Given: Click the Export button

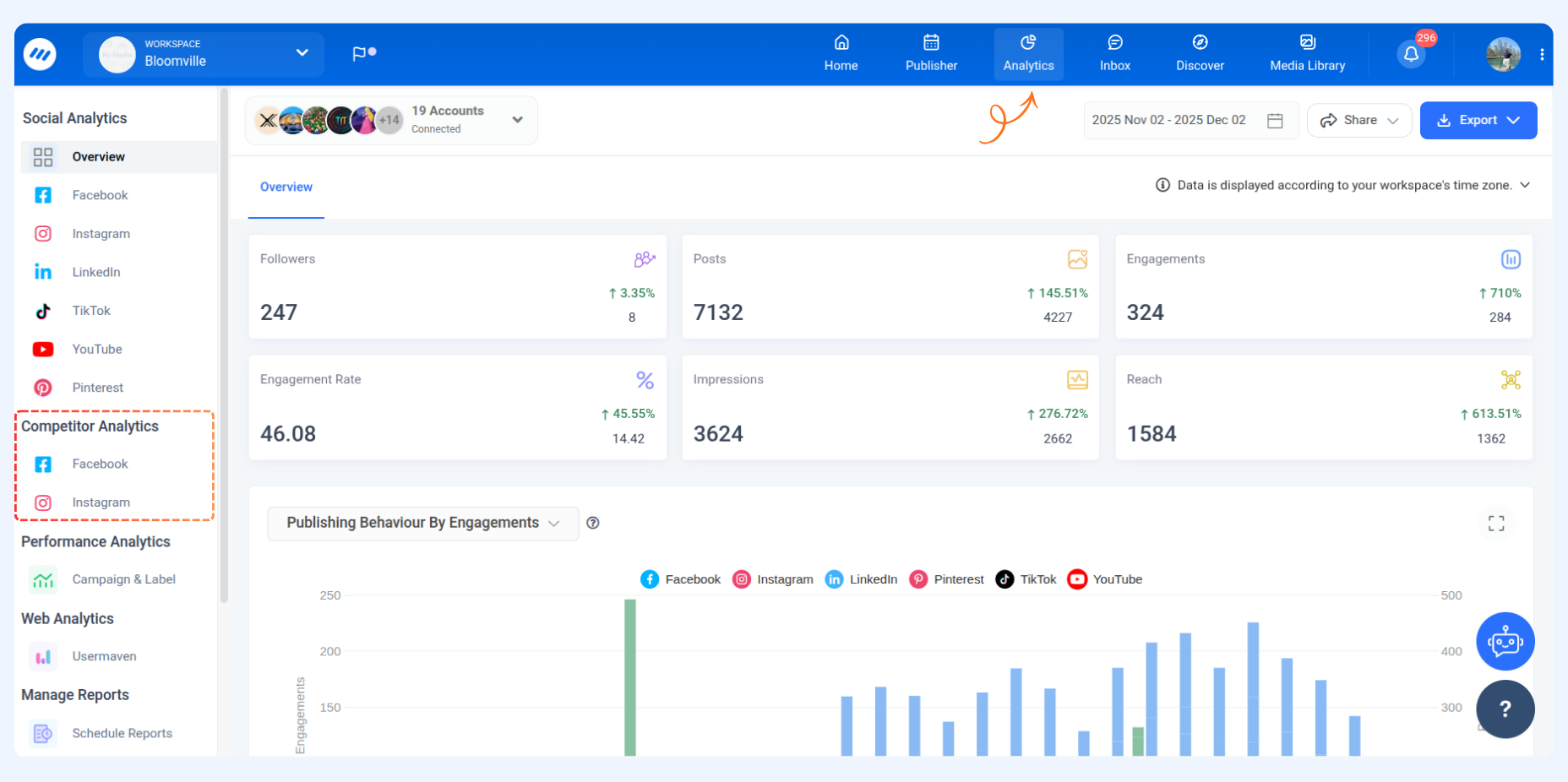Looking at the screenshot, I should pyautogui.click(x=1478, y=121).
